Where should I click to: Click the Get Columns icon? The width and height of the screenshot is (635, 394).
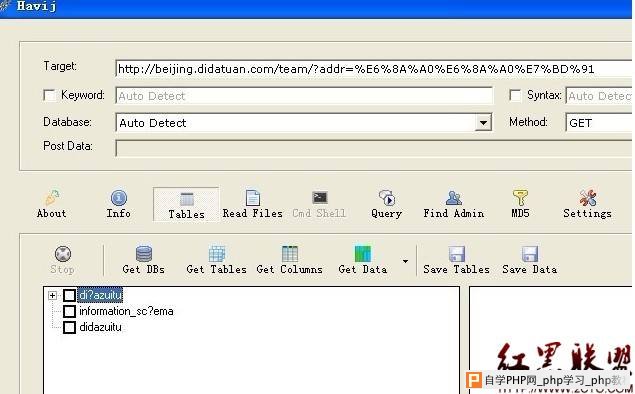tap(290, 253)
